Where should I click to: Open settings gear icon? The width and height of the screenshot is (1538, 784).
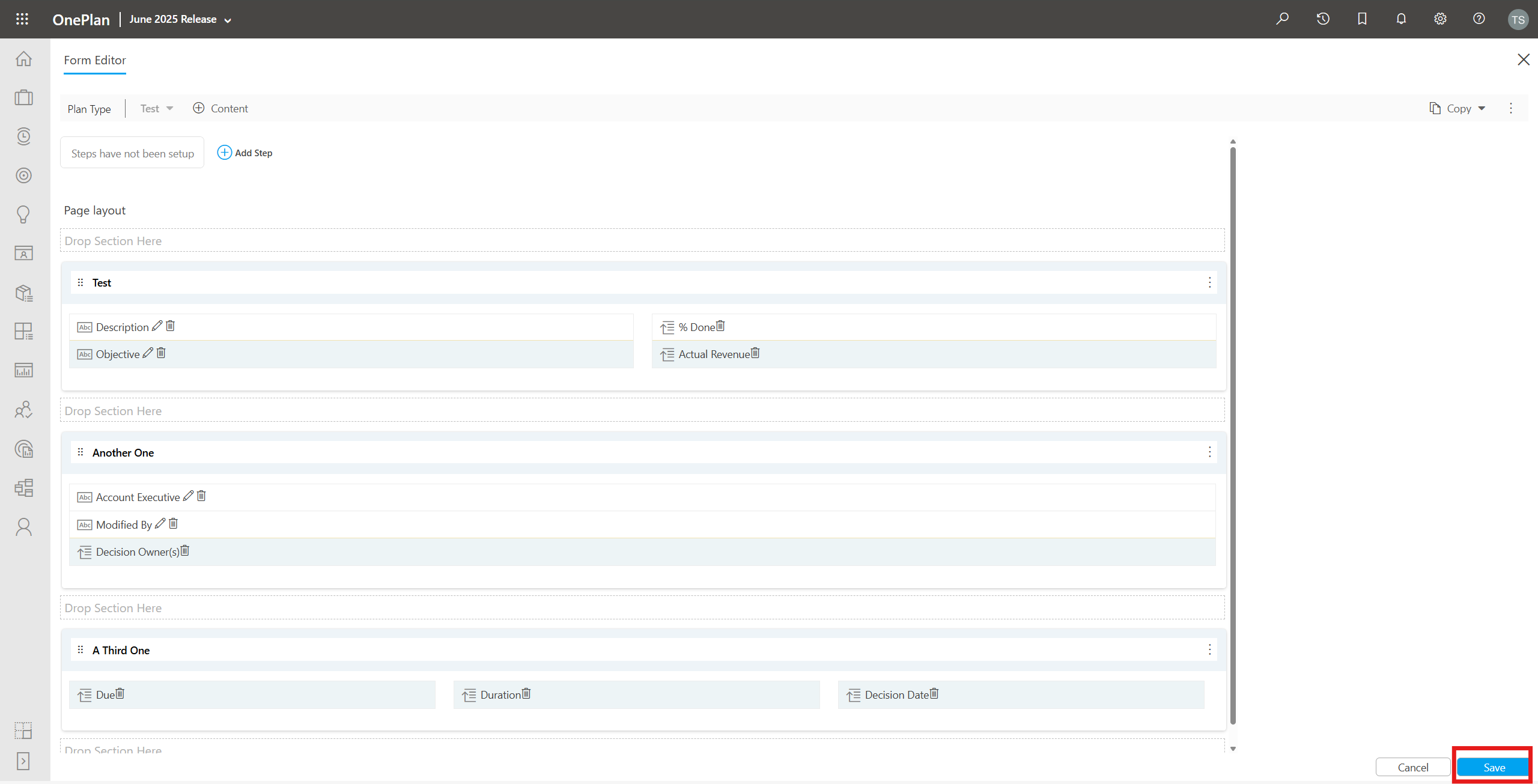[1440, 19]
